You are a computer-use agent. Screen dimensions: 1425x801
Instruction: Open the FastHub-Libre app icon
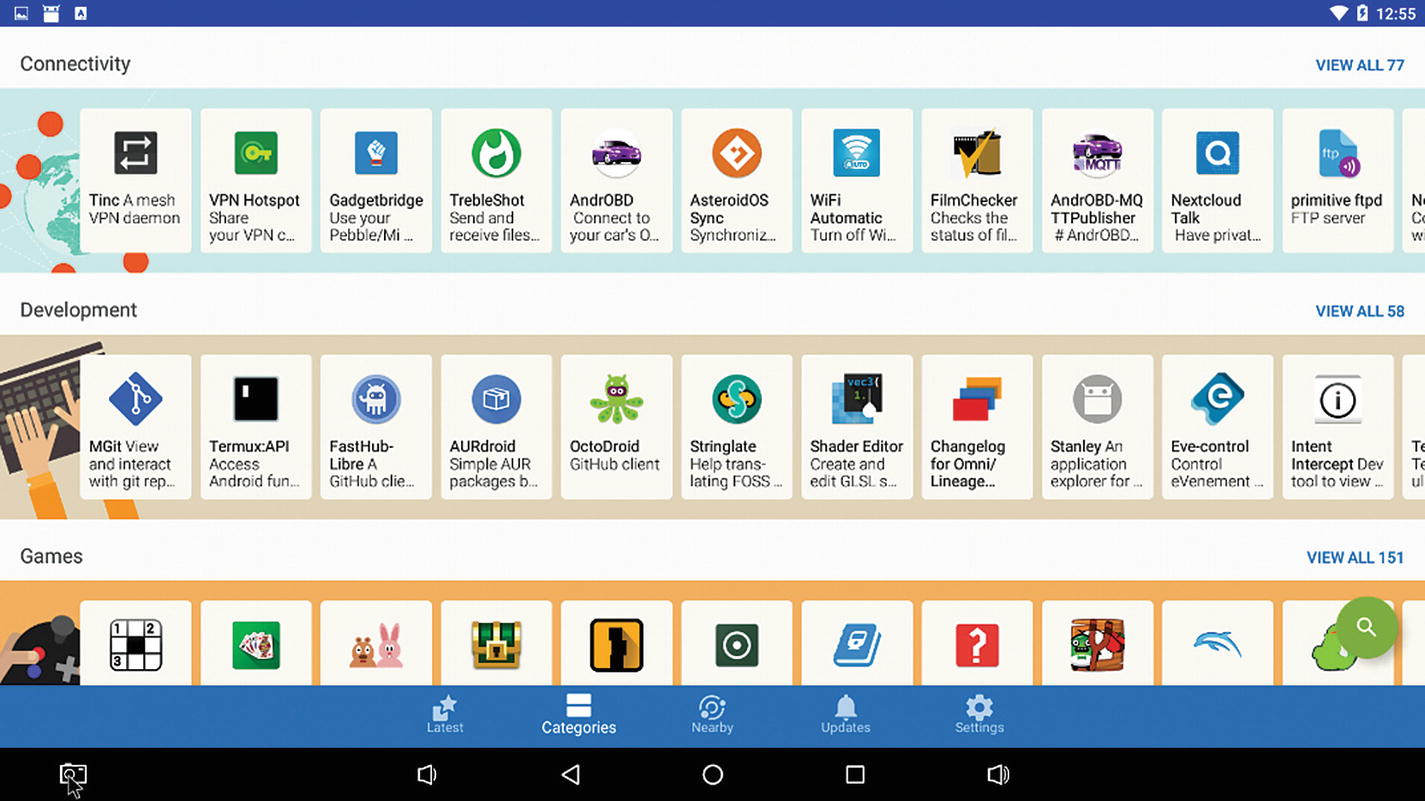(376, 399)
